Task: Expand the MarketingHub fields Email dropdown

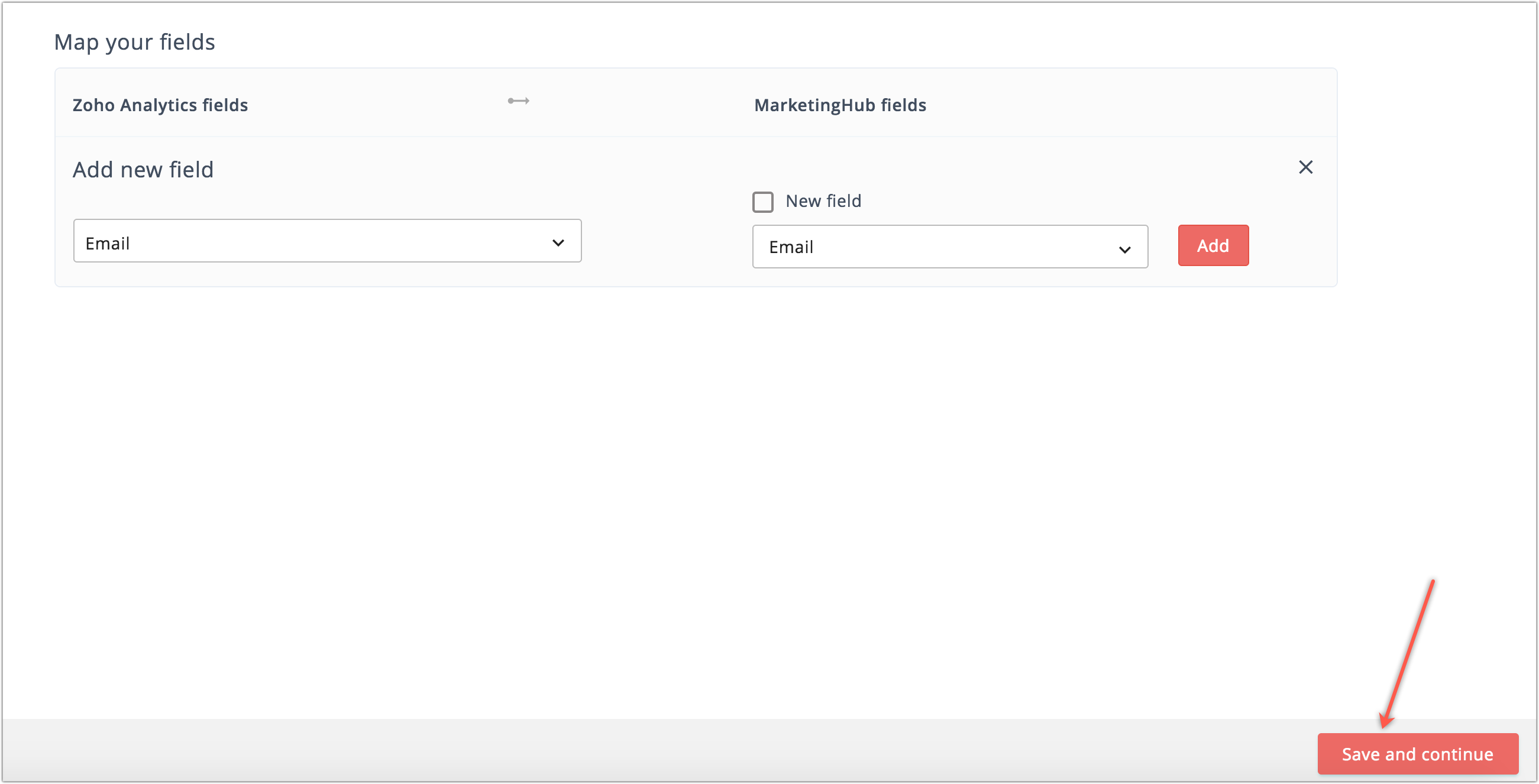Action: [949, 247]
